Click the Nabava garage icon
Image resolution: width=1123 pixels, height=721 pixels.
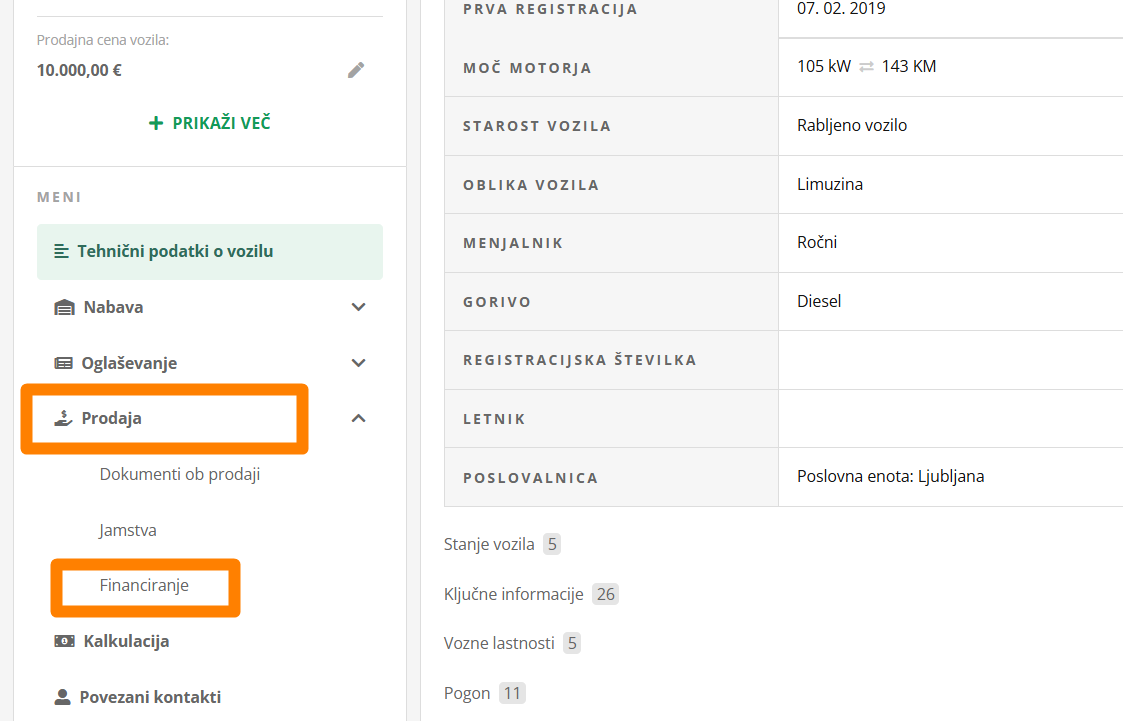click(64, 308)
